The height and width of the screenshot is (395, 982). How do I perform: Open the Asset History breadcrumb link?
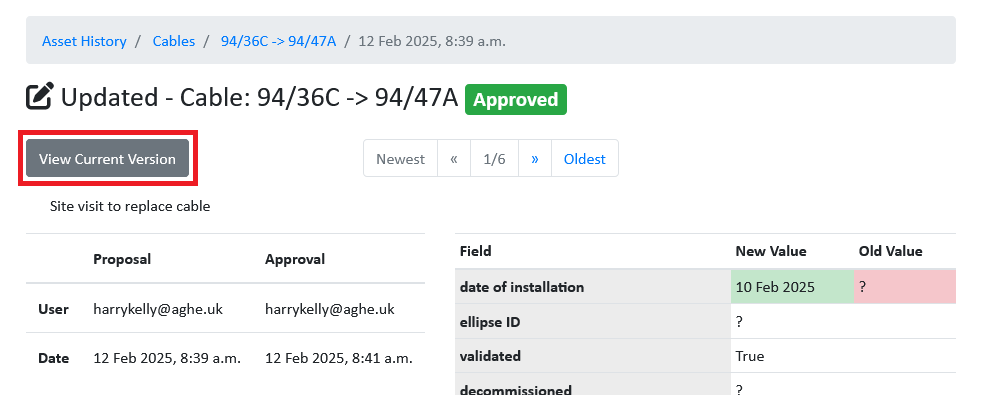click(x=84, y=41)
